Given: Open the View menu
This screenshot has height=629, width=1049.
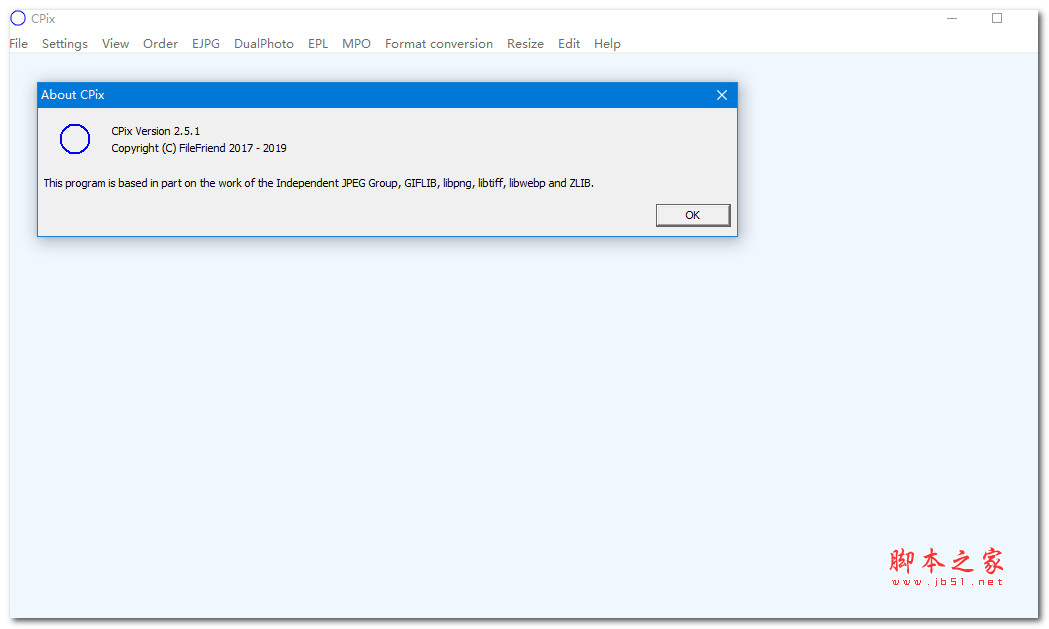Looking at the screenshot, I should point(115,43).
